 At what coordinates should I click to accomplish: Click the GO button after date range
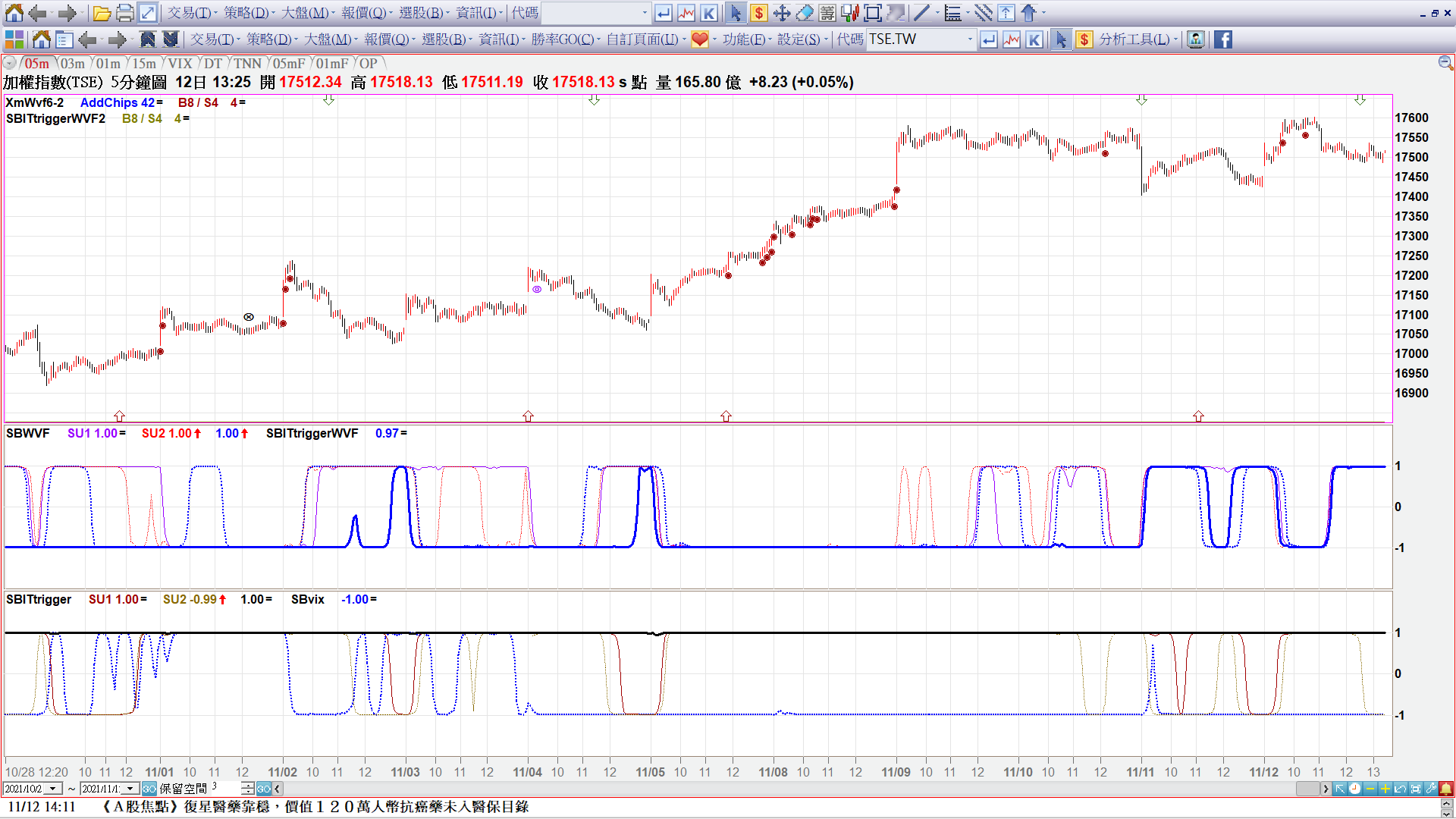tap(149, 789)
